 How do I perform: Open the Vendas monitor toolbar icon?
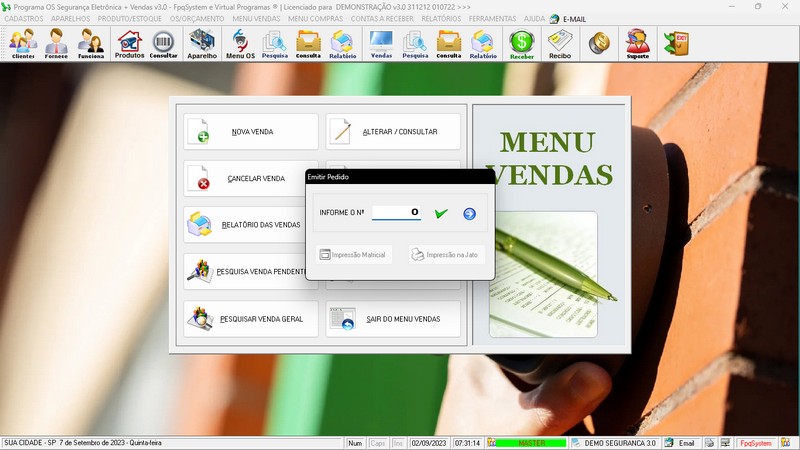click(x=381, y=44)
